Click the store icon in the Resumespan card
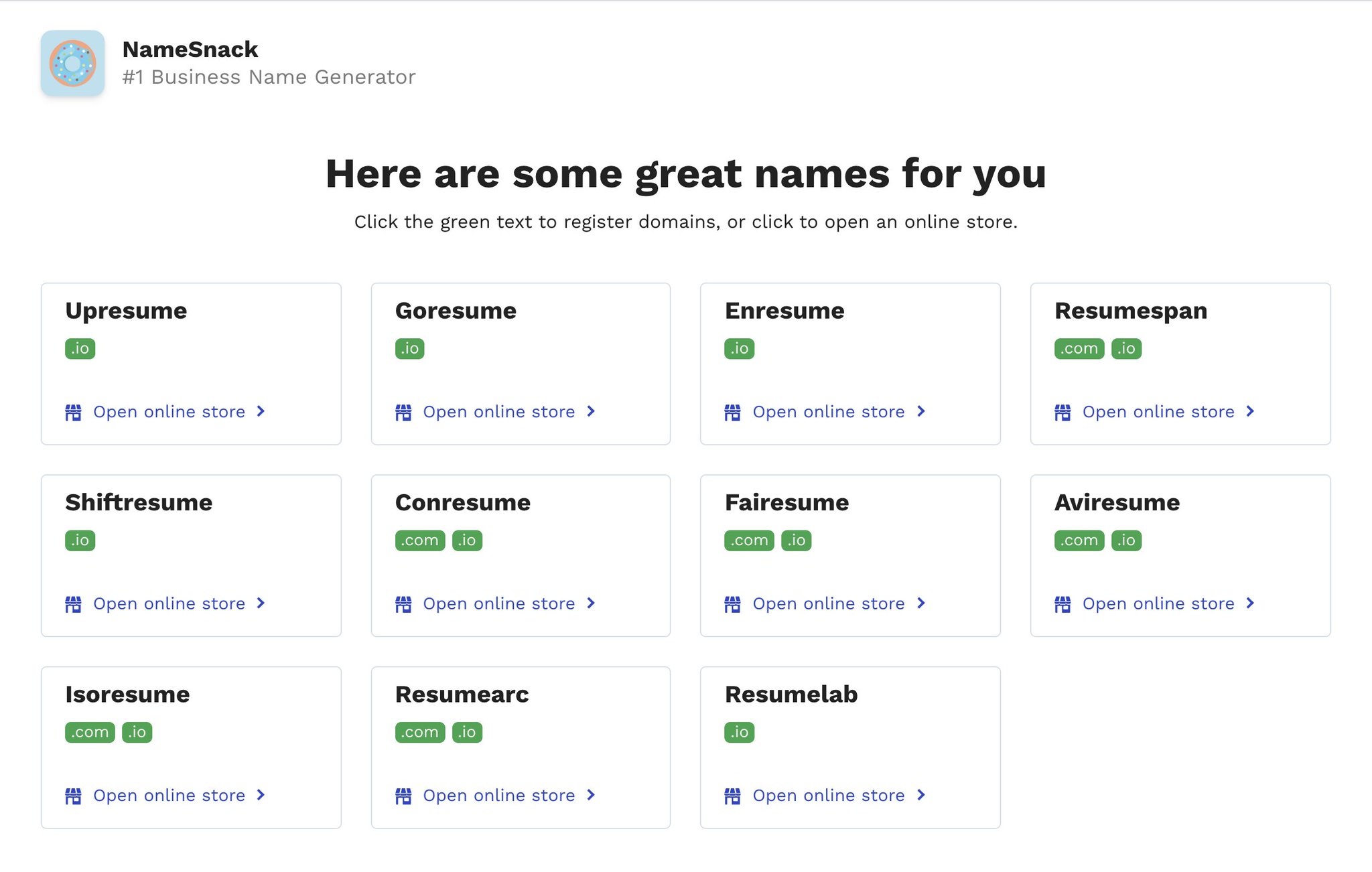1372x872 pixels. coord(1062,412)
